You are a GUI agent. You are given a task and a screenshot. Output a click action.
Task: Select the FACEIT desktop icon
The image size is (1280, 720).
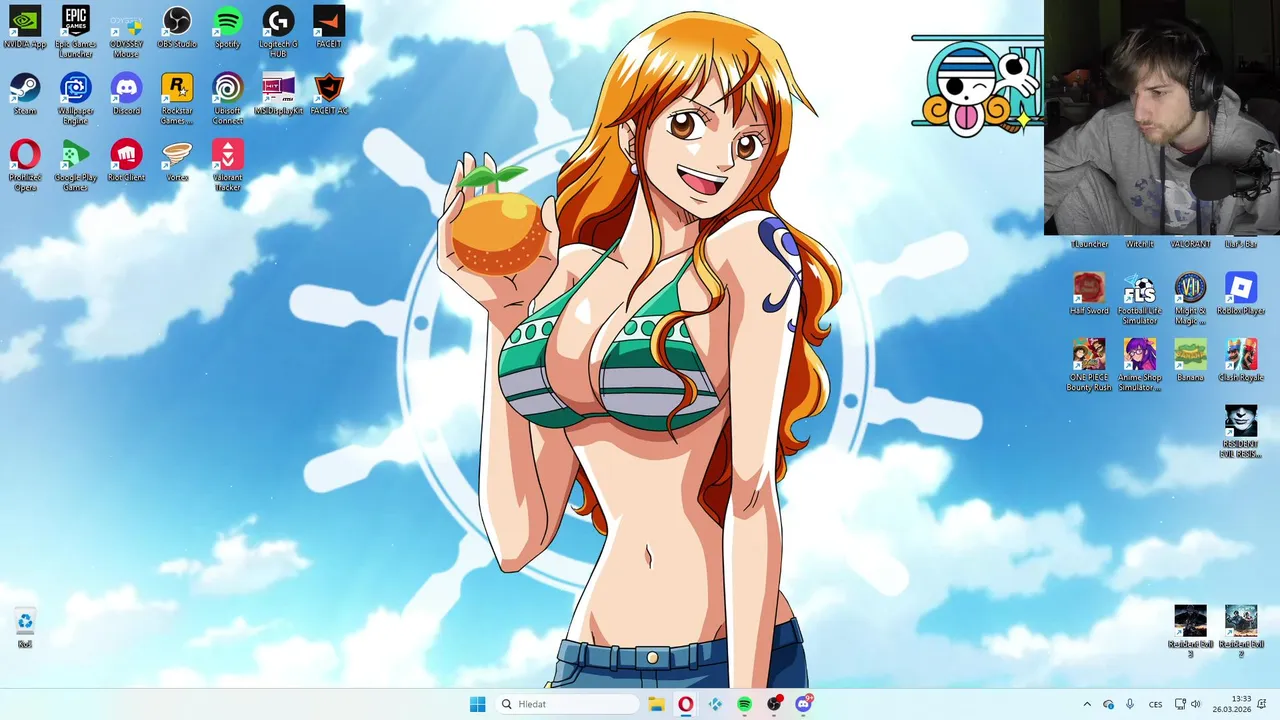pos(329,27)
